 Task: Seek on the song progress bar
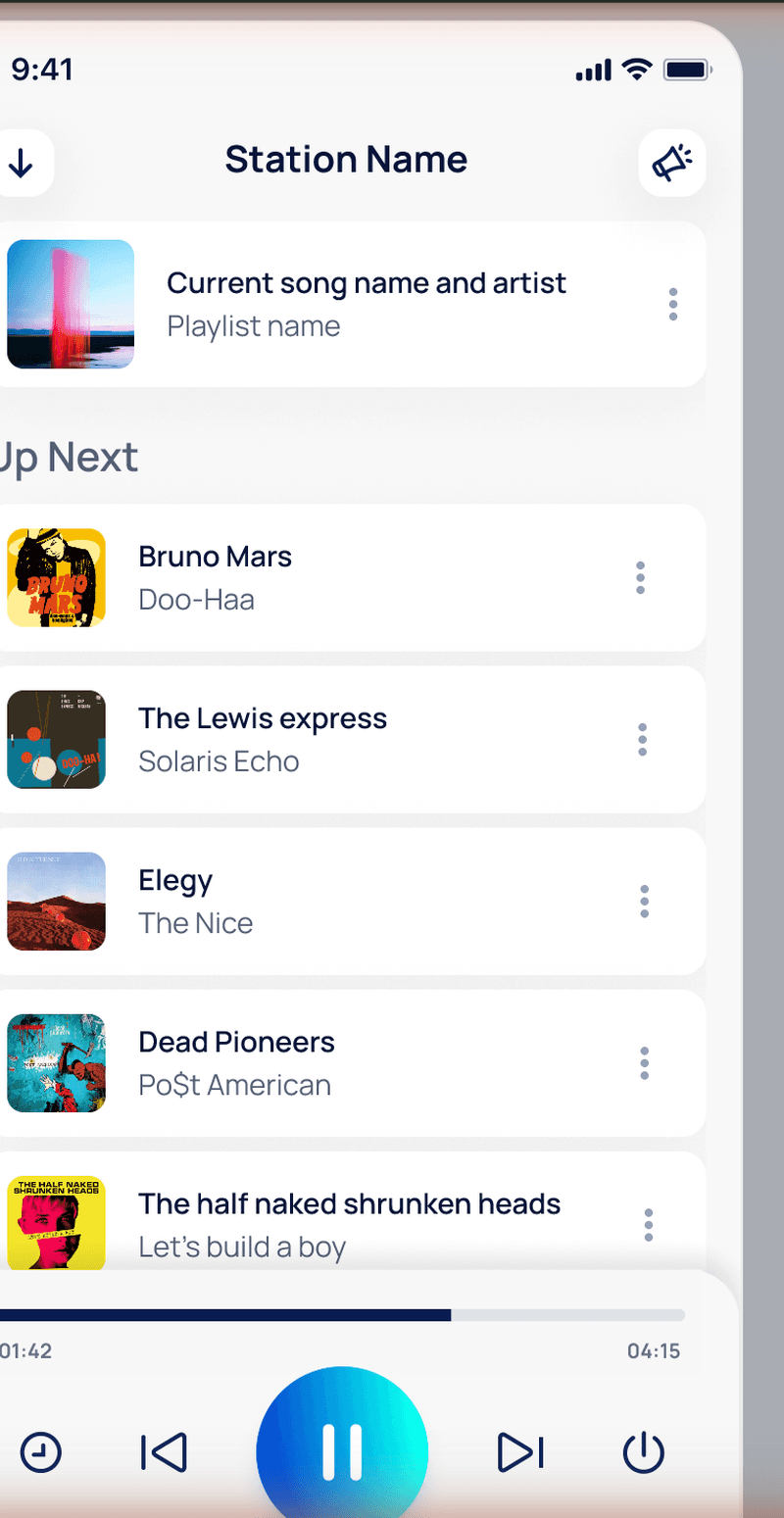(x=342, y=1315)
